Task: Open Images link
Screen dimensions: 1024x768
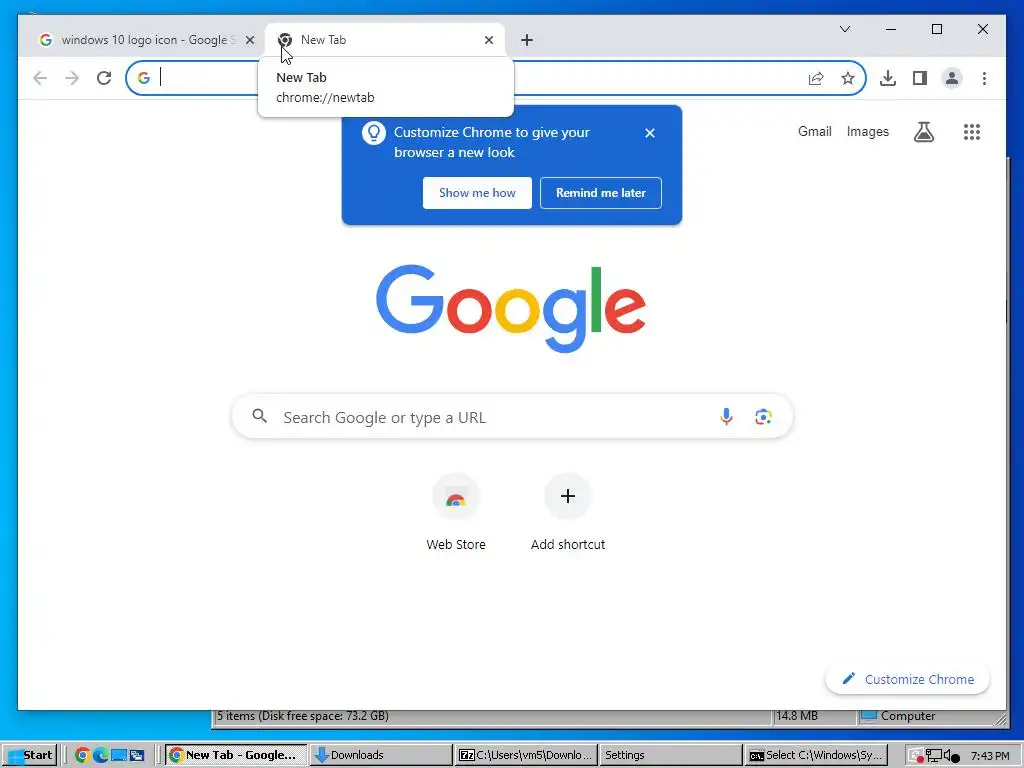Action: 867,131
